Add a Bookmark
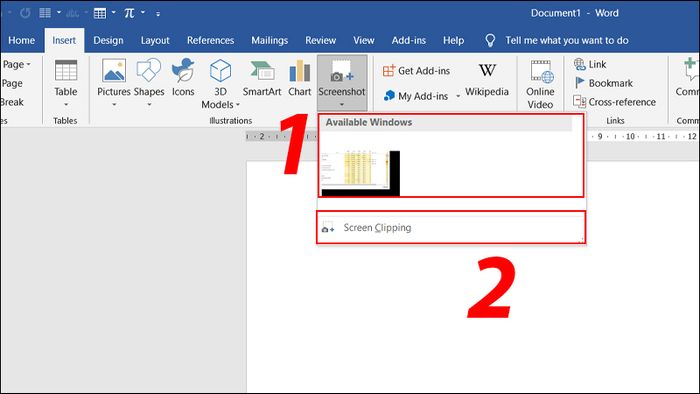 pos(603,83)
